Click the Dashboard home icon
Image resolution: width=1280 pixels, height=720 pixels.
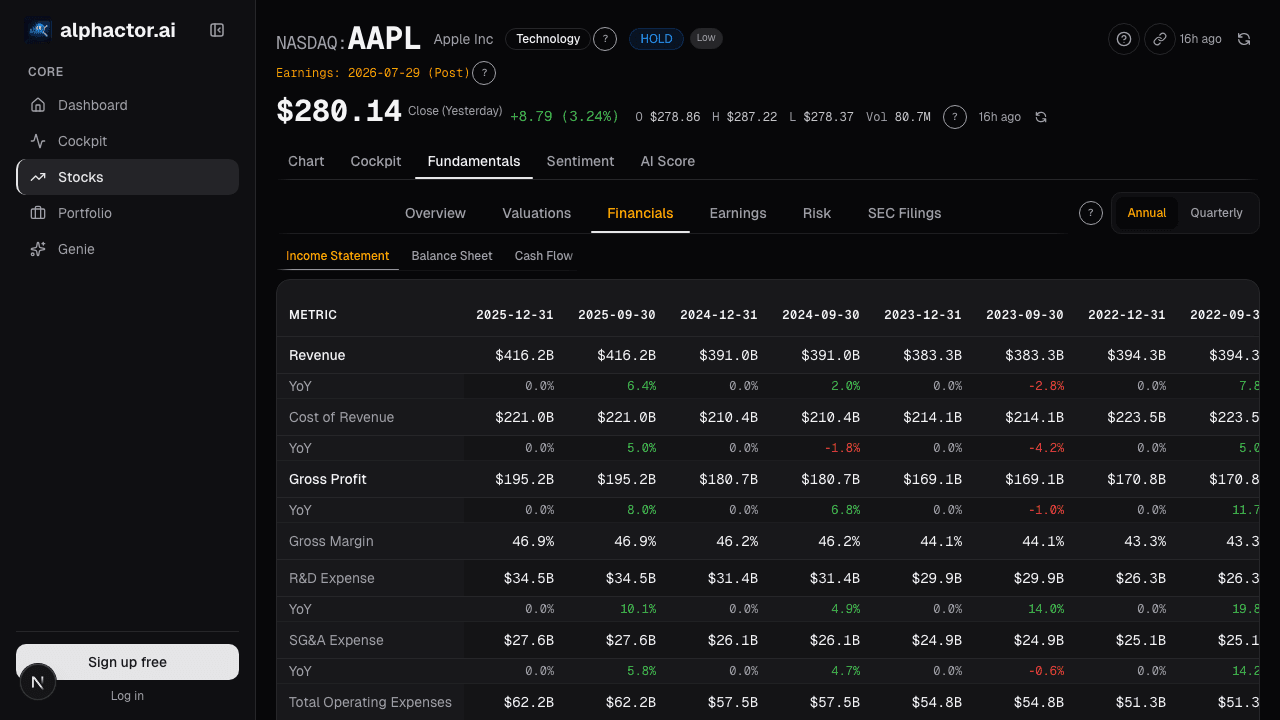(x=38, y=105)
